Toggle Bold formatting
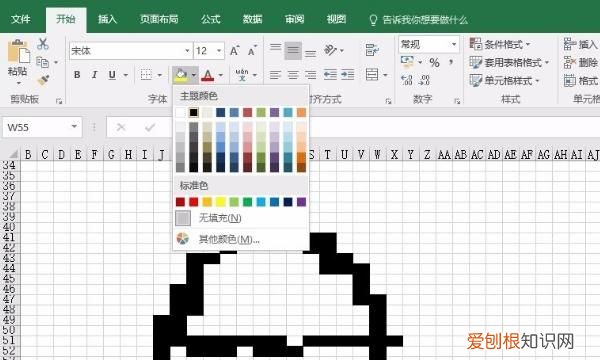This screenshot has width=600, height=360. coord(77,75)
